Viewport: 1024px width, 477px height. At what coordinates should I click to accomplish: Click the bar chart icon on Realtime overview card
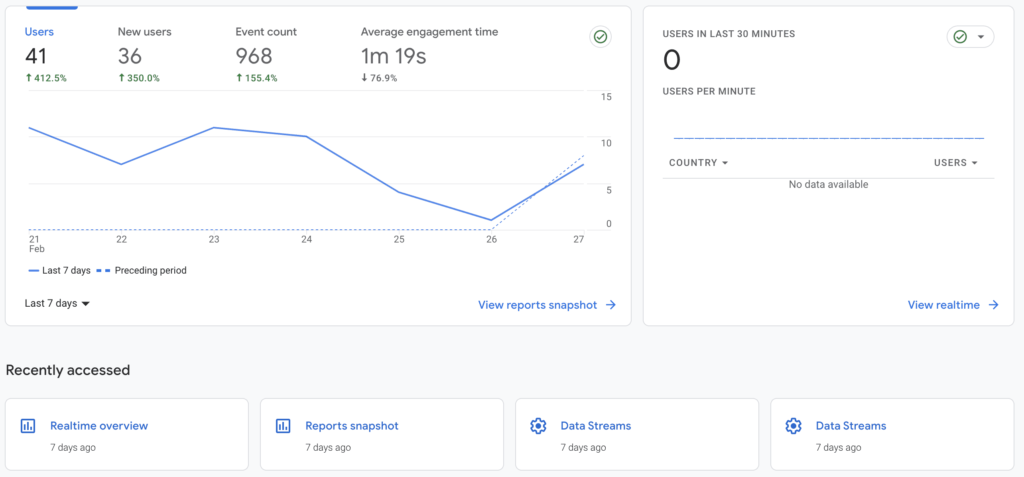tap(28, 426)
